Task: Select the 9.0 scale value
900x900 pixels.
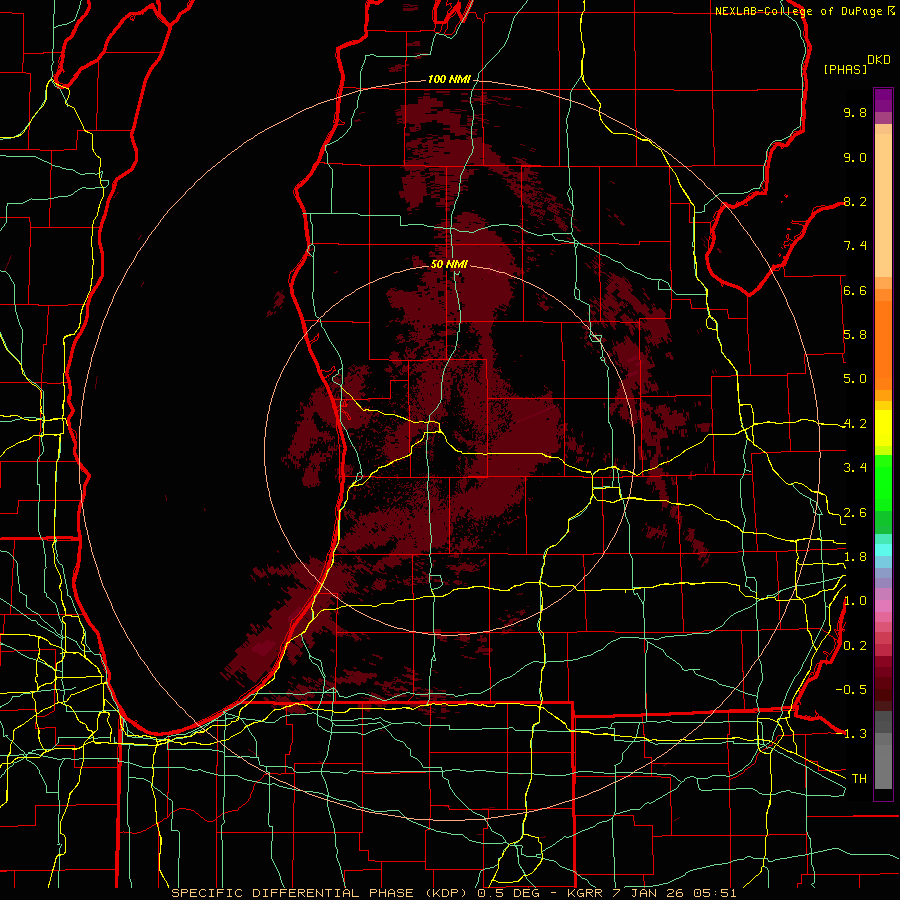Action: coord(855,157)
